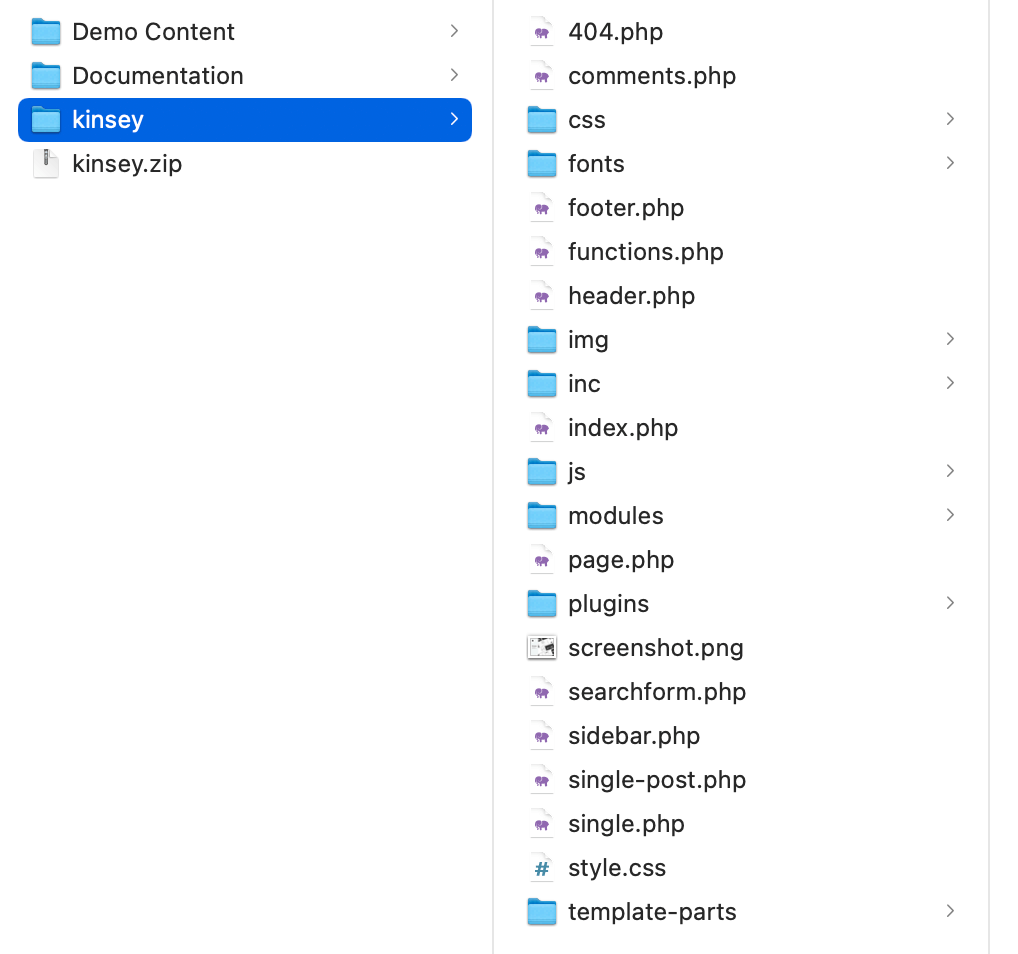Select the inc folder name
The image size is (1018, 954).
(584, 384)
